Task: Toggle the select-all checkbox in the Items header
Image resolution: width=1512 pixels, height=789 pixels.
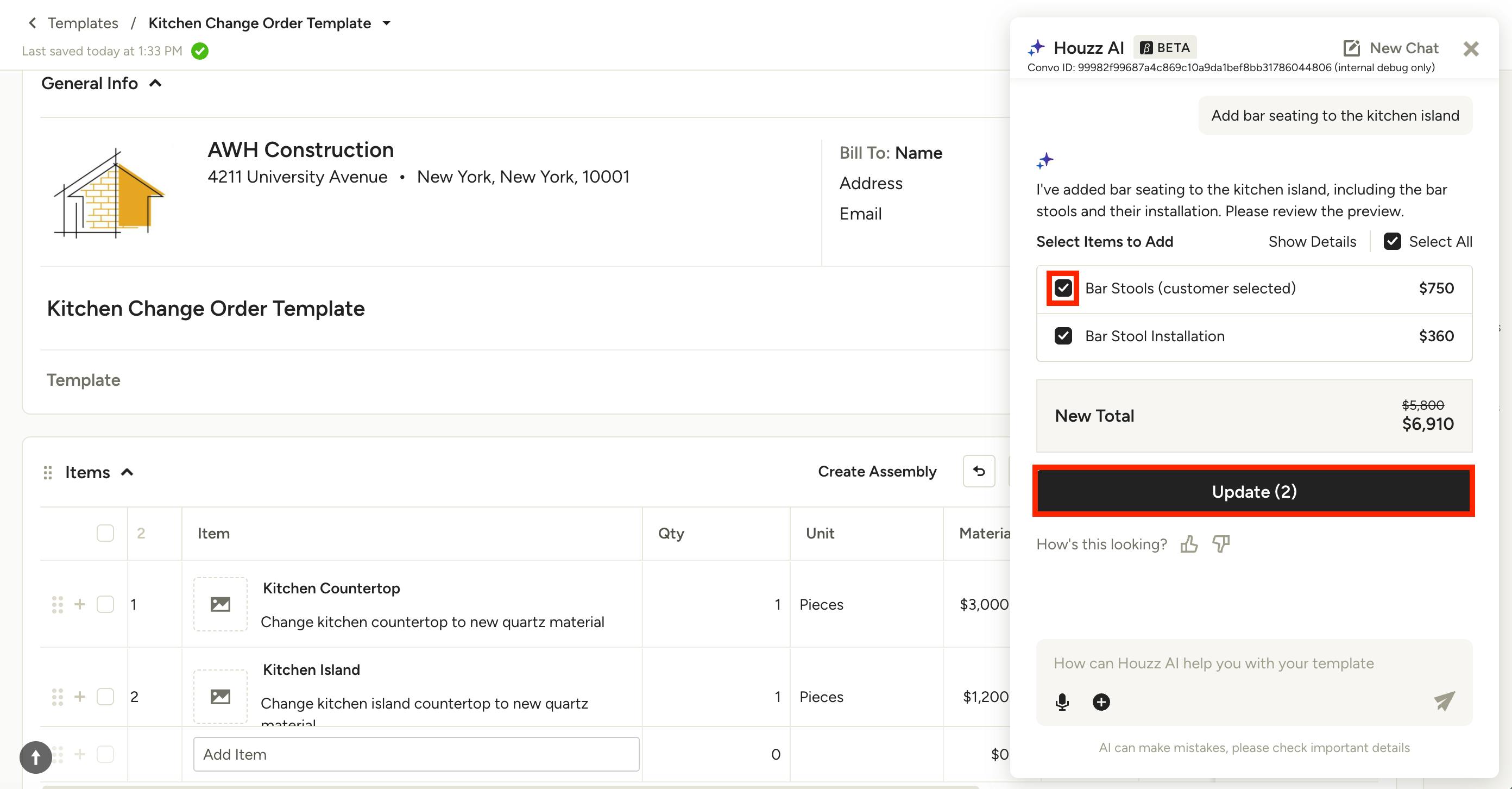Action: (x=105, y=533)
